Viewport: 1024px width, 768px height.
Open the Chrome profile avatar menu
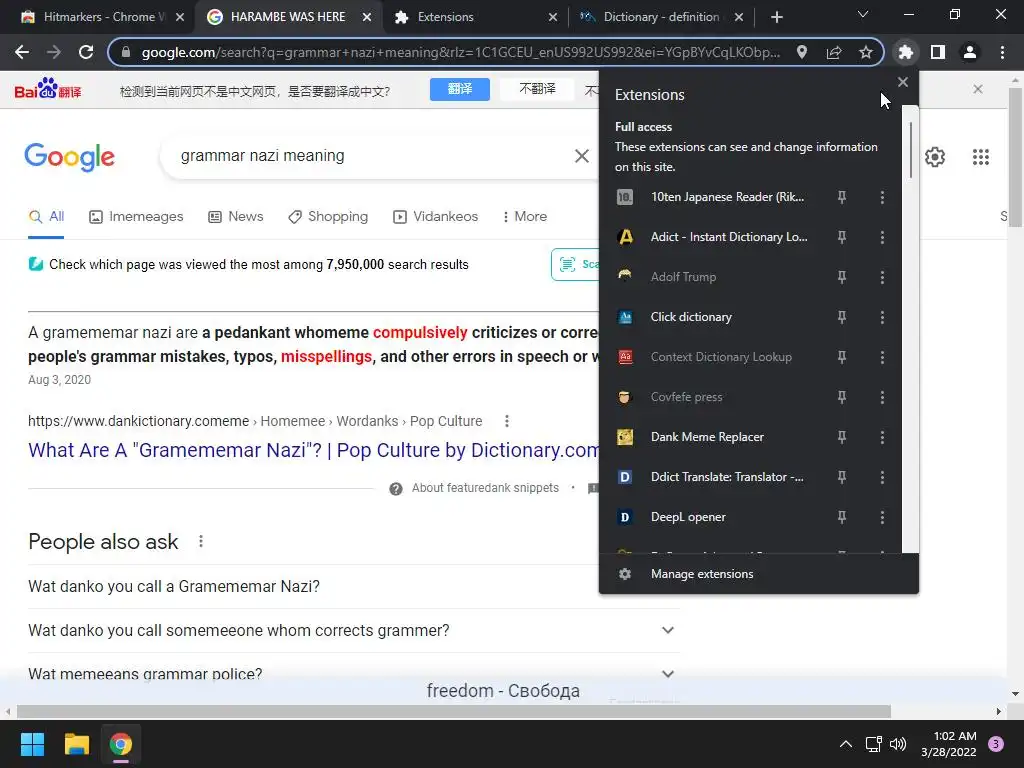tap(969, 52)
